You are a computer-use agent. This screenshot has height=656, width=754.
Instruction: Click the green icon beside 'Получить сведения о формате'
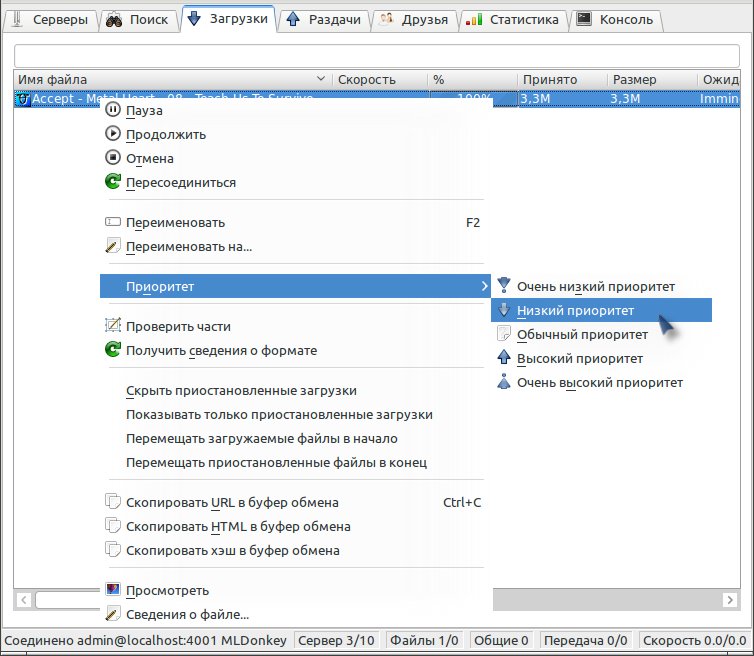coord(113,350)
